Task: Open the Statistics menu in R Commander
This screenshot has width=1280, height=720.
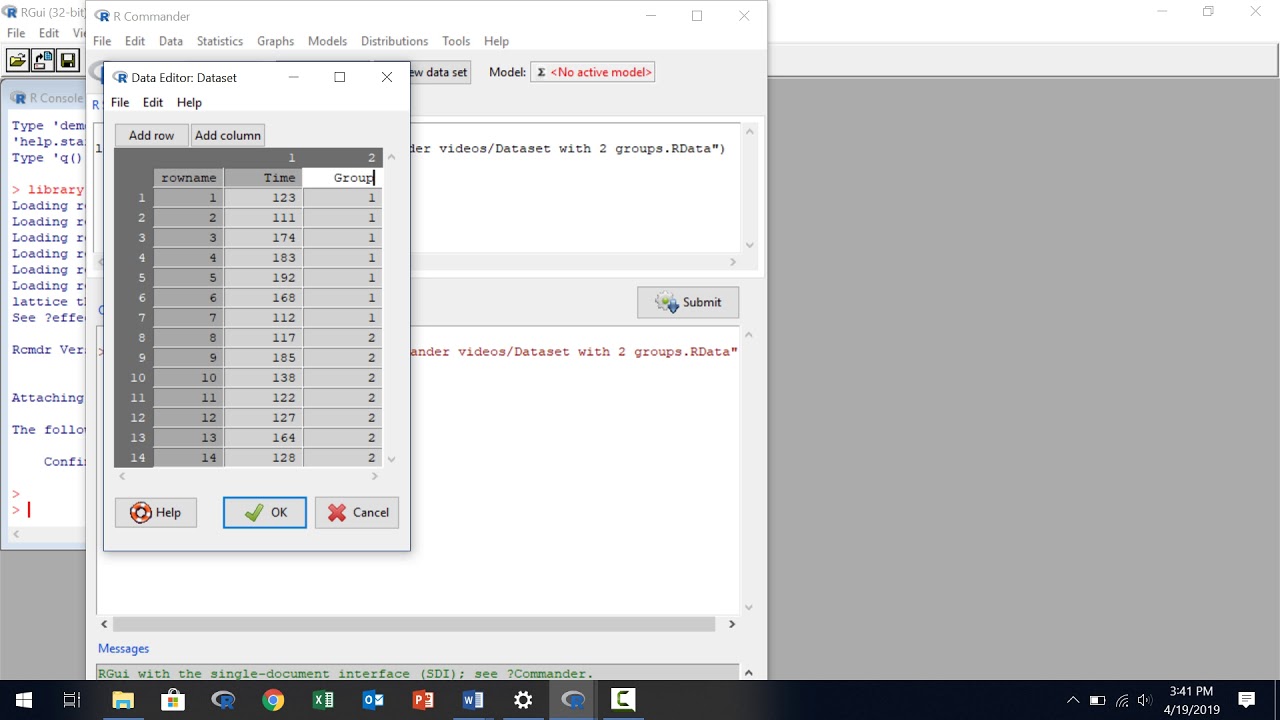Action: (220, 41)
